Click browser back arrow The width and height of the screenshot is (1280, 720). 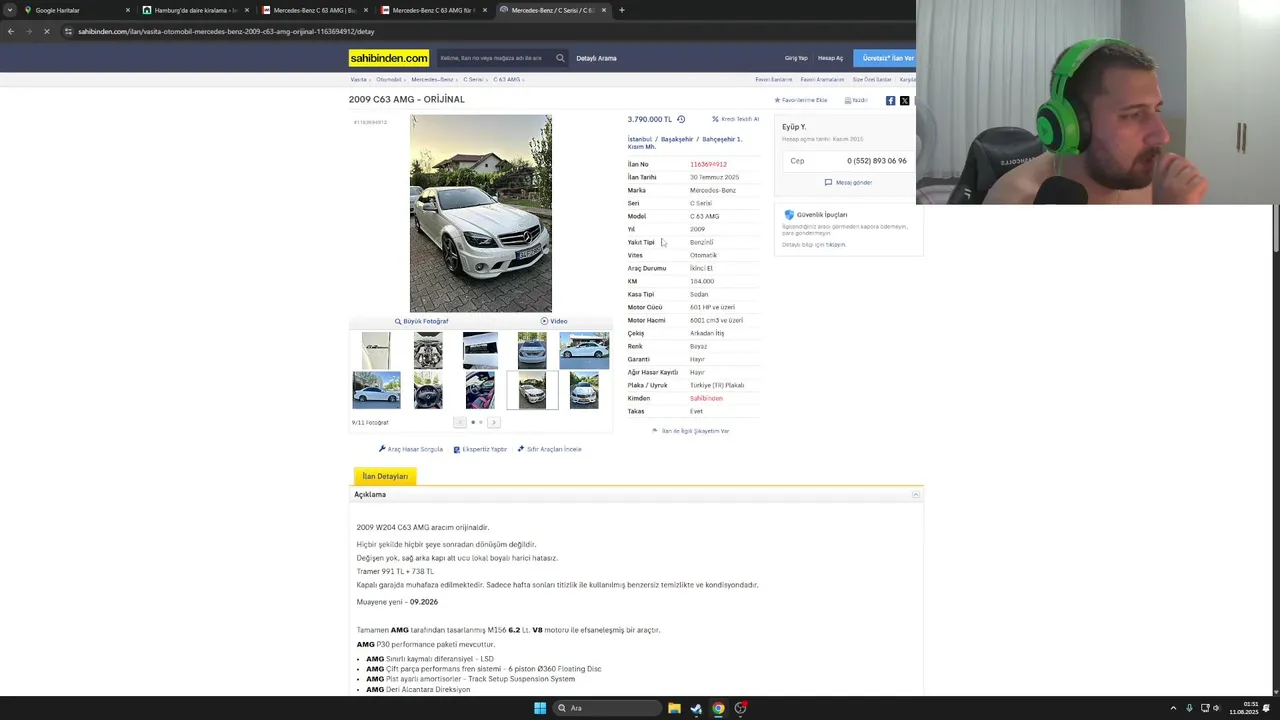click(10, 31)
